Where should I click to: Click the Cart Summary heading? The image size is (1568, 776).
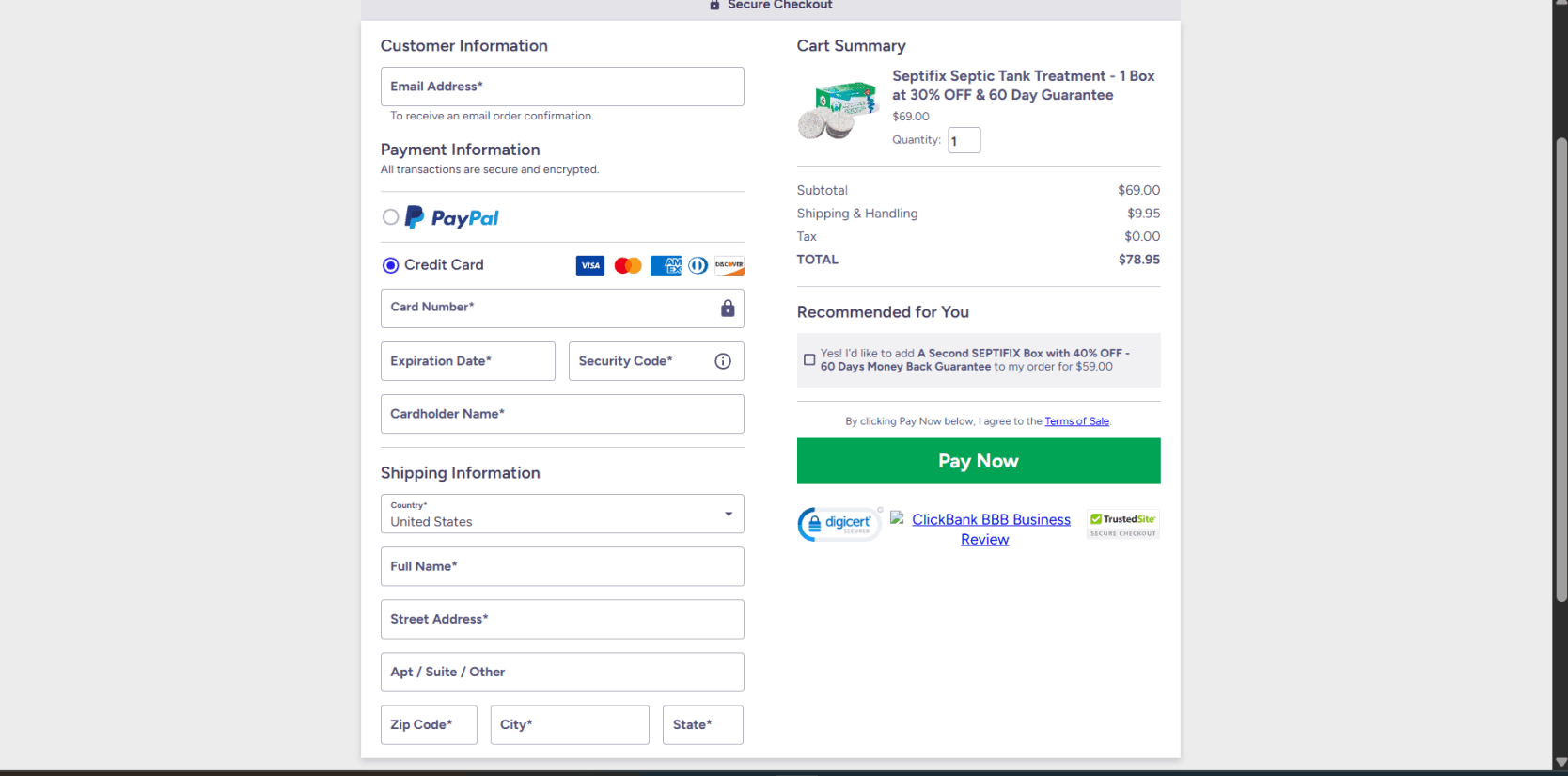pyautogui.click(x=851, y=45)
